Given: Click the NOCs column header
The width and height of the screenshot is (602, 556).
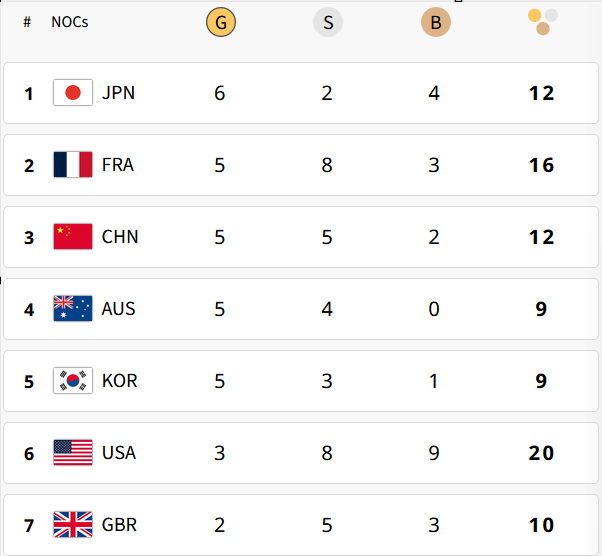Looking at the screenshot, I should click(69, 22).
